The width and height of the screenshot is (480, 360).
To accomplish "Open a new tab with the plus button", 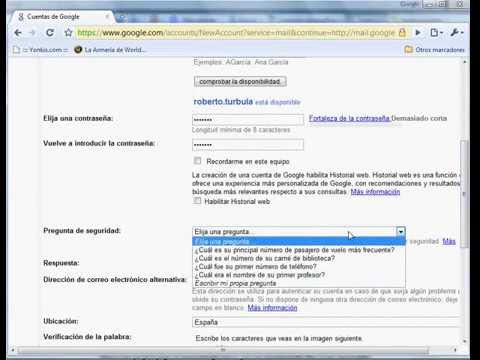I will click(121, 18).
